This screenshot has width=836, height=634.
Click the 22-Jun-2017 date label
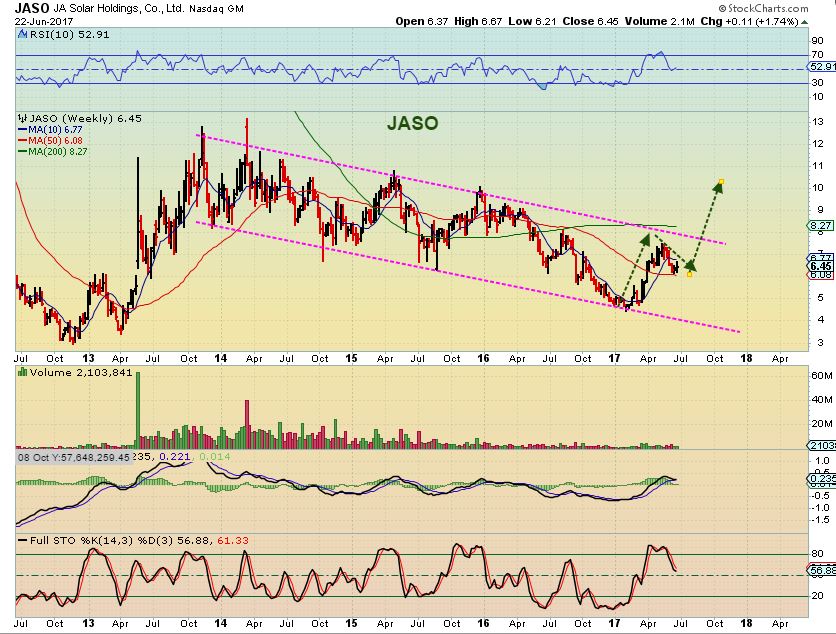click(x=44, y=22)
